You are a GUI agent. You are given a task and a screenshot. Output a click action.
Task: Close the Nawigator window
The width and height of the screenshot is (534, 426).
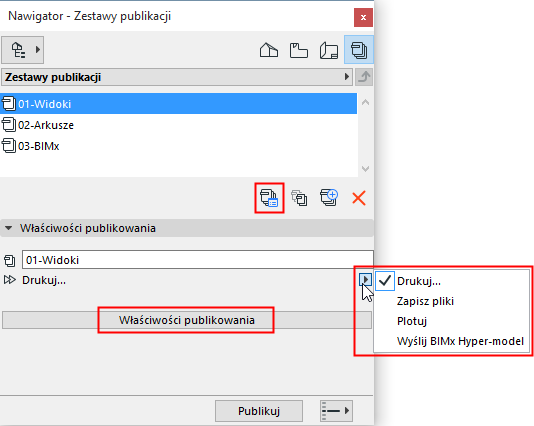[363, 17]
